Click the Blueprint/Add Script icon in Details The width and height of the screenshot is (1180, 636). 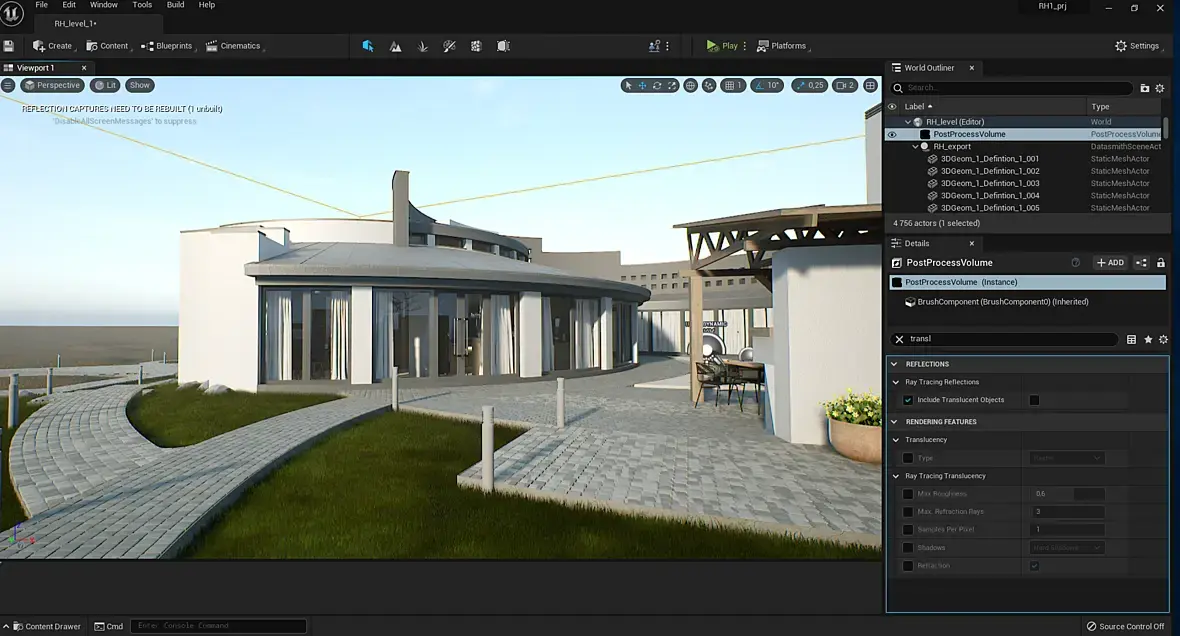pyautogui.click(x=1142, y=263)
